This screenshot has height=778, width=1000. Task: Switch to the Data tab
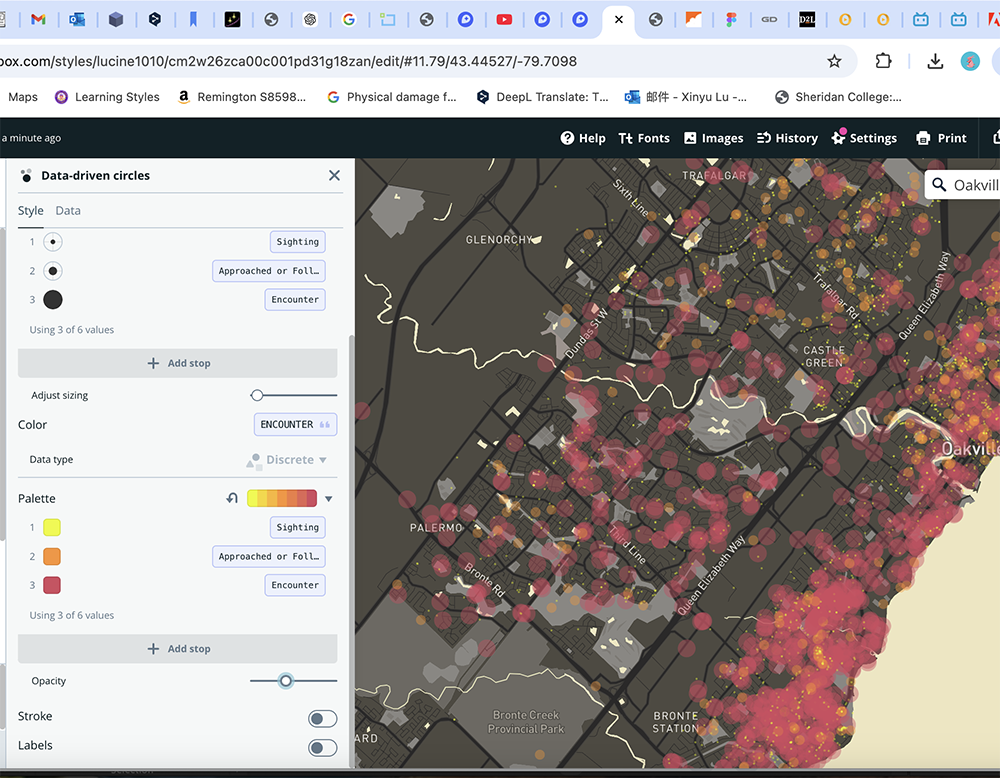(68, 211)
